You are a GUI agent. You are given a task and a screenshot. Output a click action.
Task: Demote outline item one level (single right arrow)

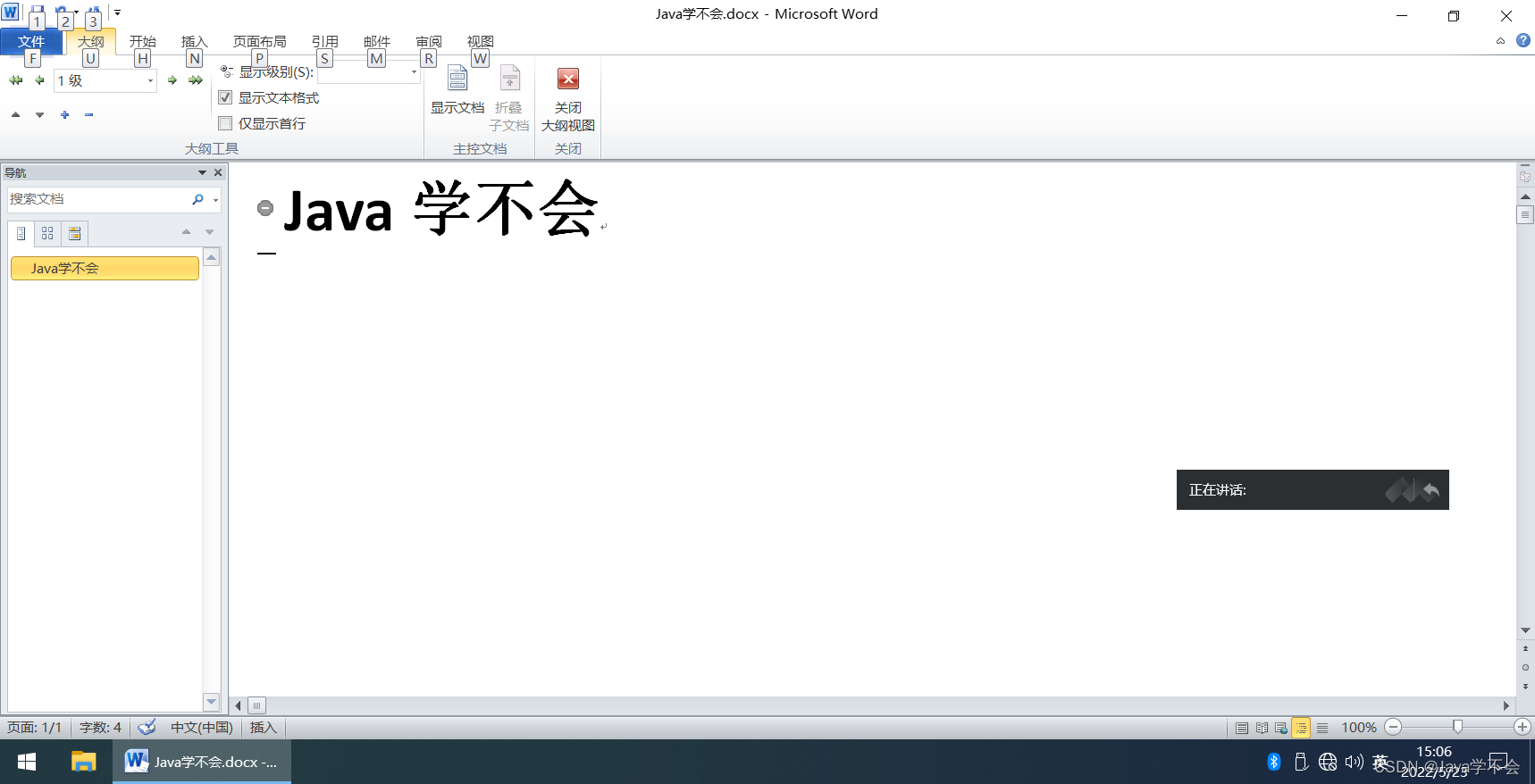pos(172,80)
